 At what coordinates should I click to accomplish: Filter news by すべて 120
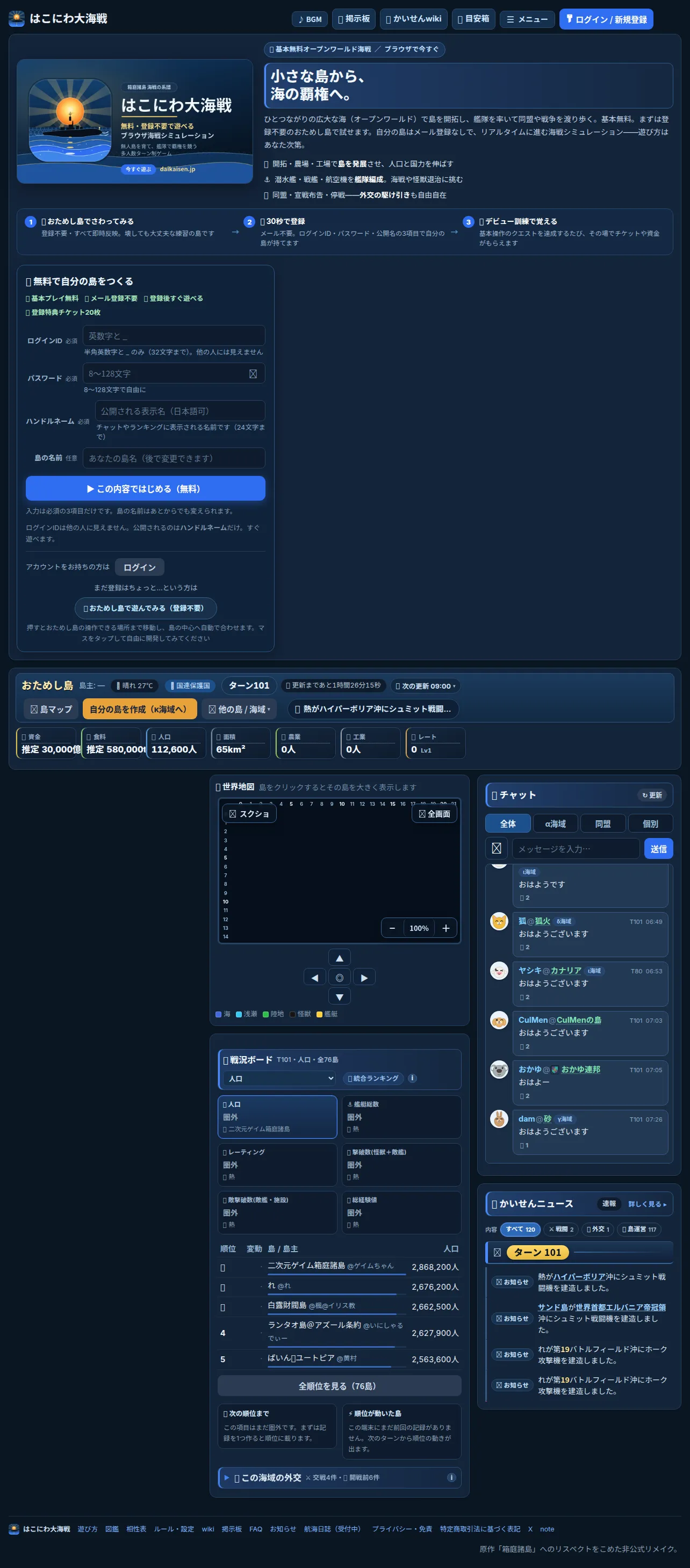click(x=520, y=1229)
